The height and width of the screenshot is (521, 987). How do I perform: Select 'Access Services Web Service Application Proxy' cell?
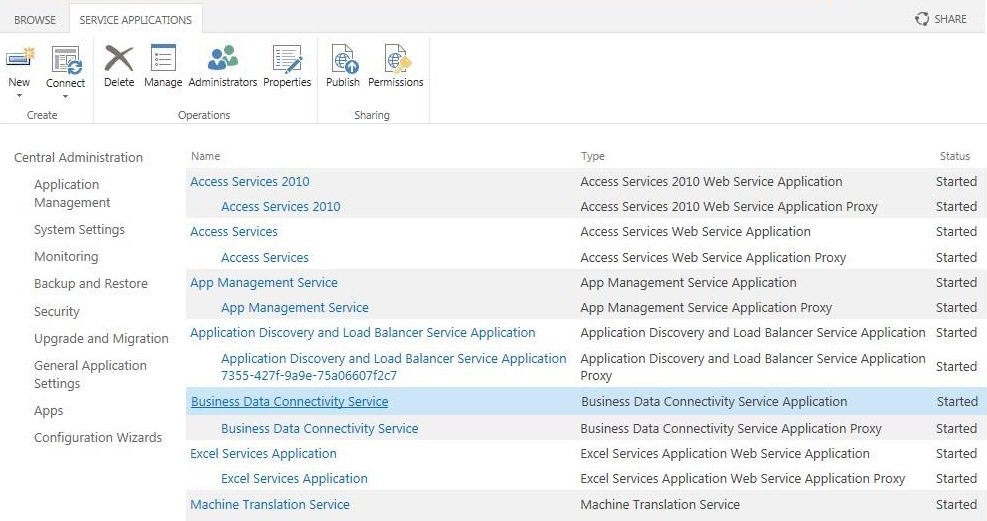click(713, 257)
